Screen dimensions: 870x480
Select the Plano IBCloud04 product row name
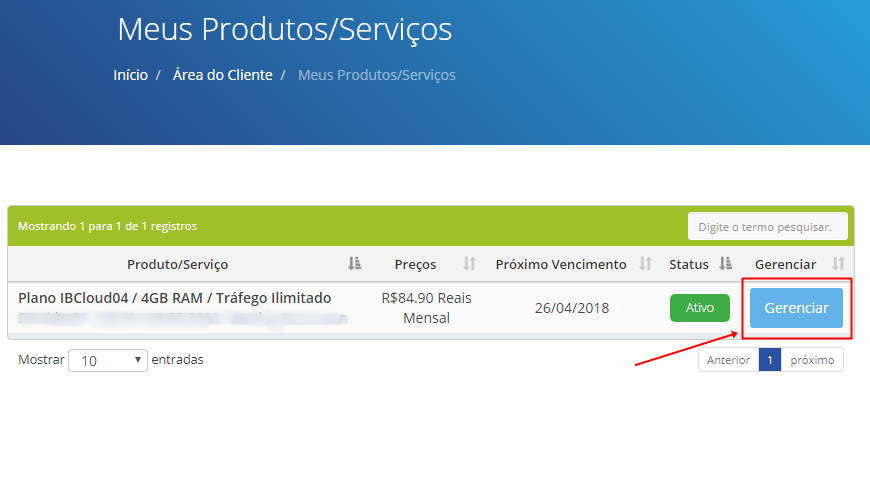pos(175,298)
